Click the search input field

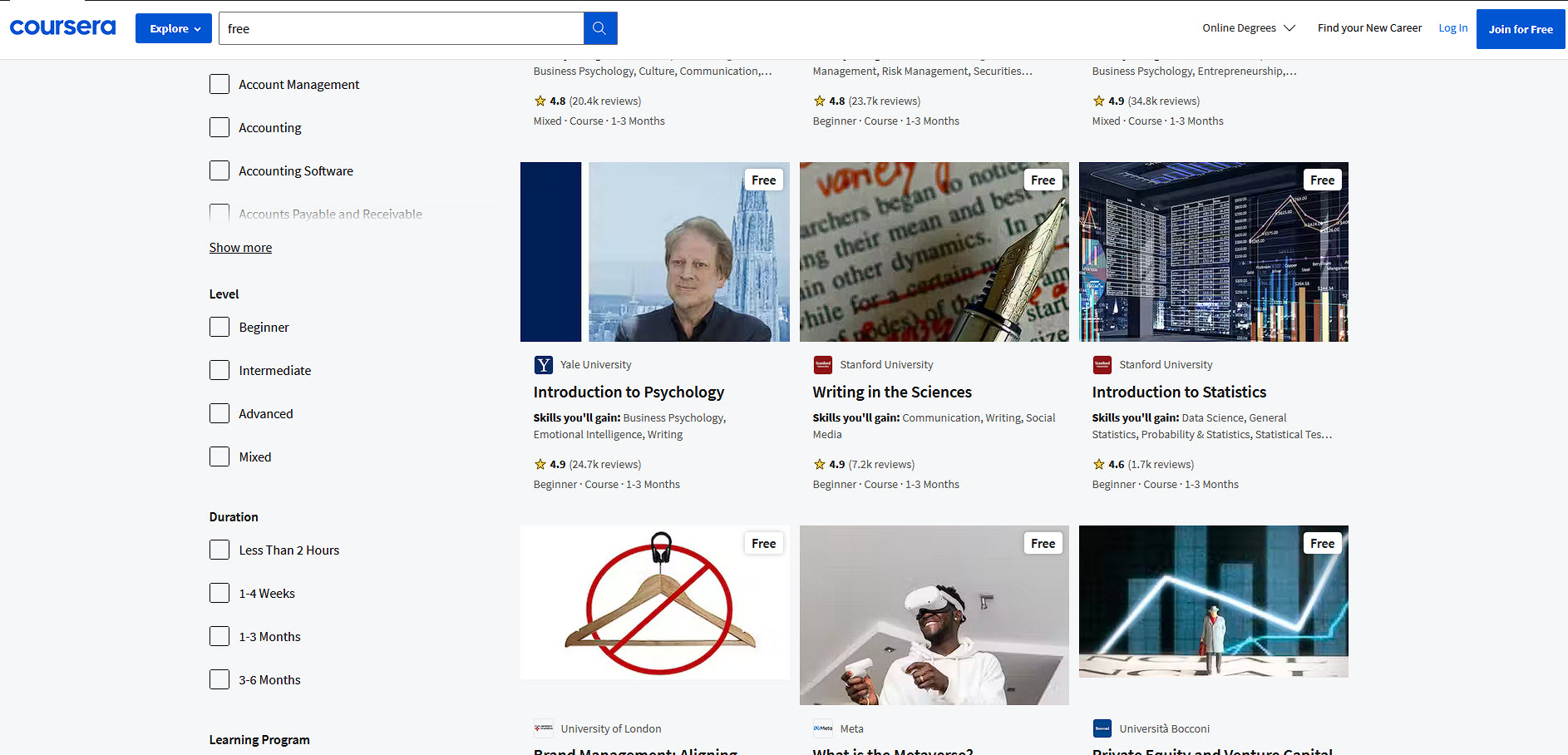(x=402, y=28)
